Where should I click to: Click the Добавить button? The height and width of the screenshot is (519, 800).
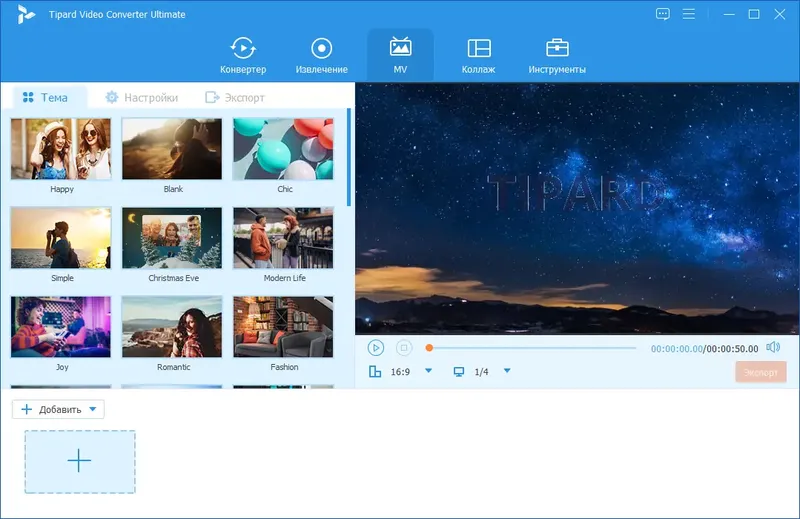(x=58, y=409)
